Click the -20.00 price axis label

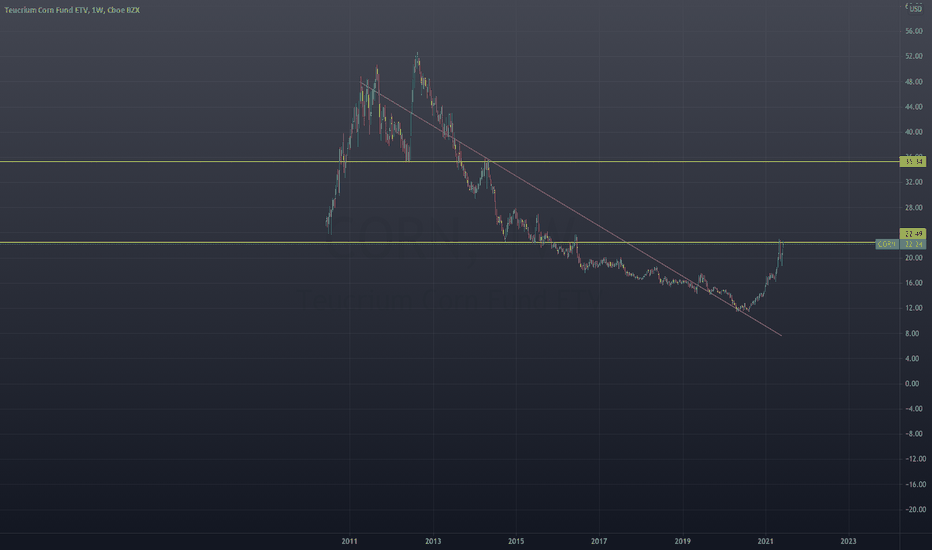[x=915, y=510]
